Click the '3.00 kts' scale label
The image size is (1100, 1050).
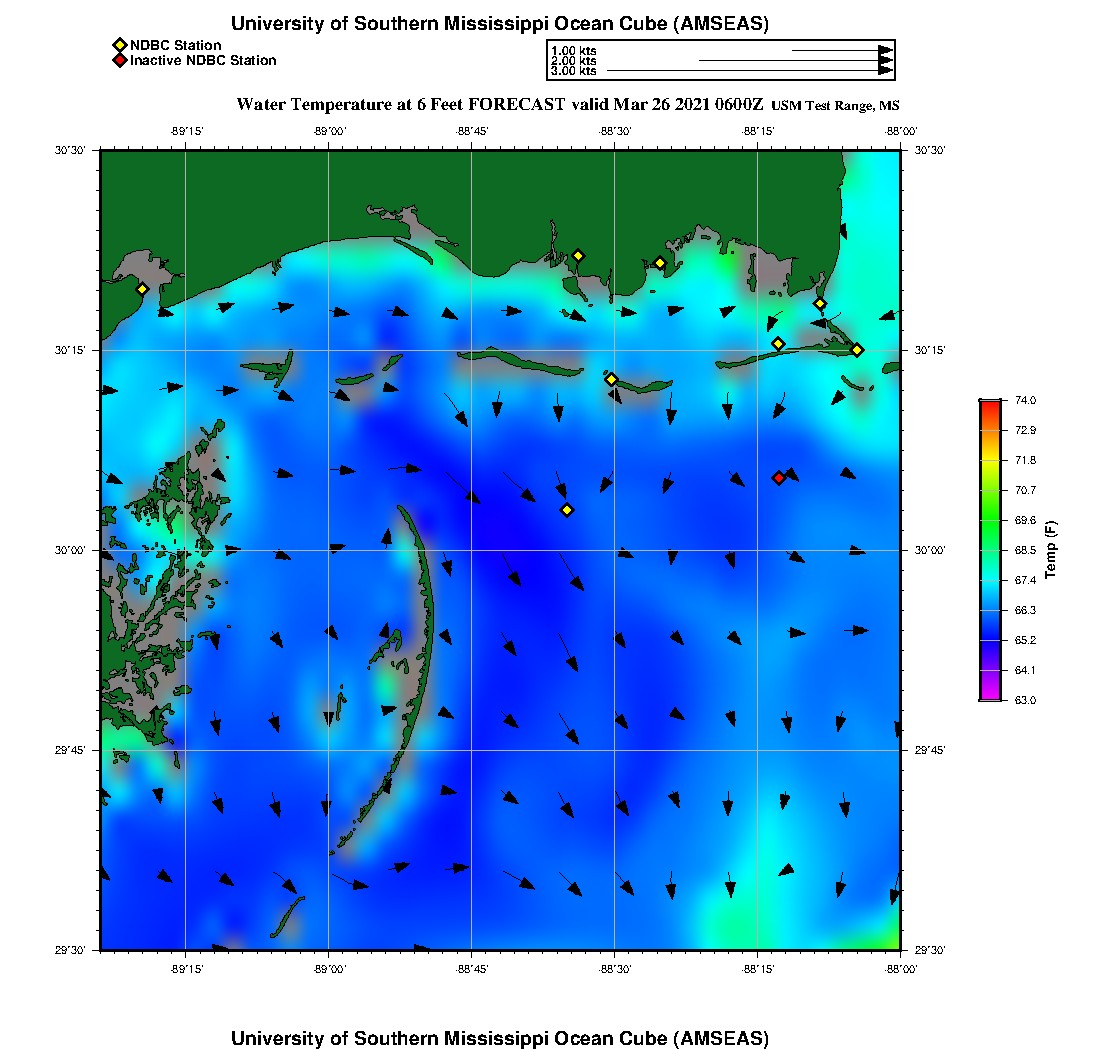point(573,71)
